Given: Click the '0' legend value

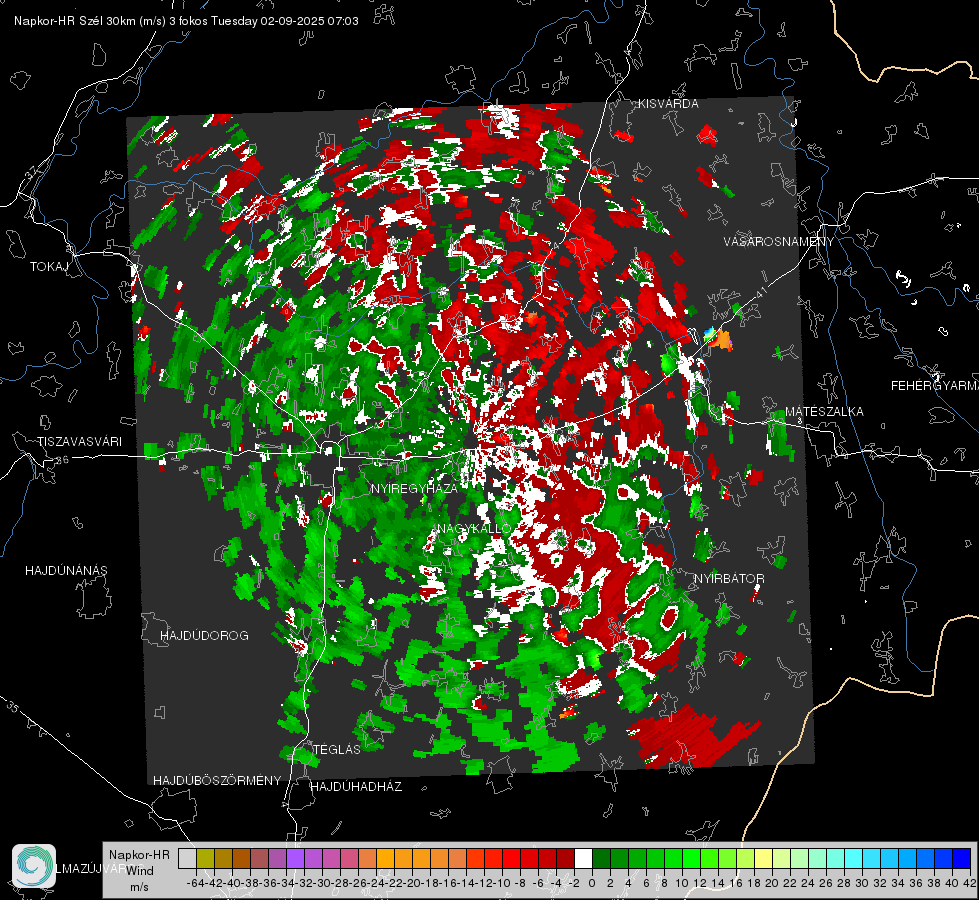Looking at the screenshot, I should (x=592, y=883).
